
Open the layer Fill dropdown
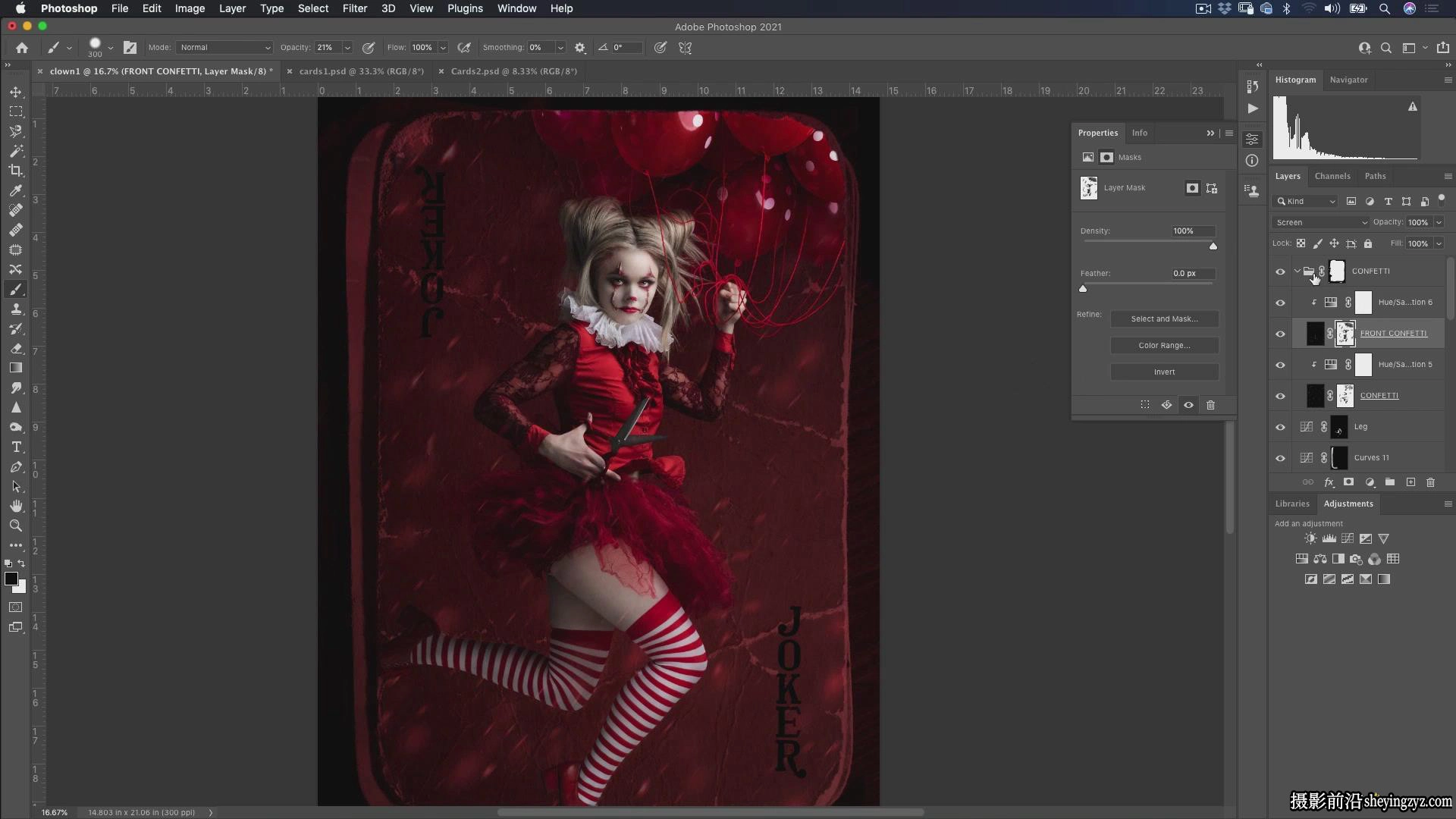[1439, 243]
